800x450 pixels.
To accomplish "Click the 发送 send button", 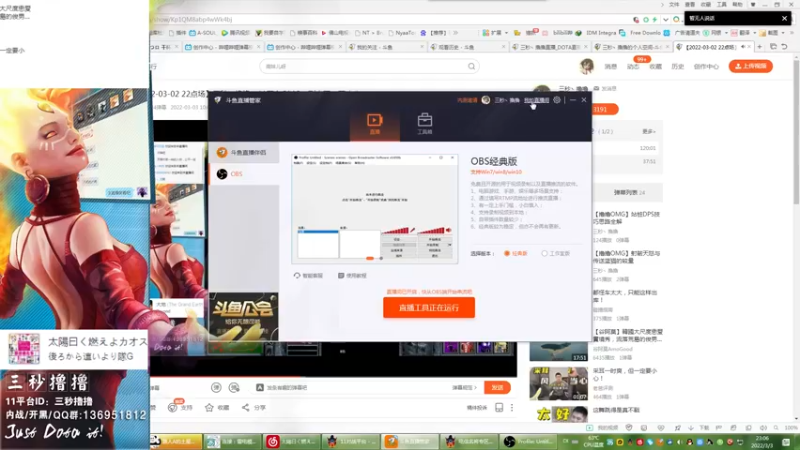I will (497, 388).
